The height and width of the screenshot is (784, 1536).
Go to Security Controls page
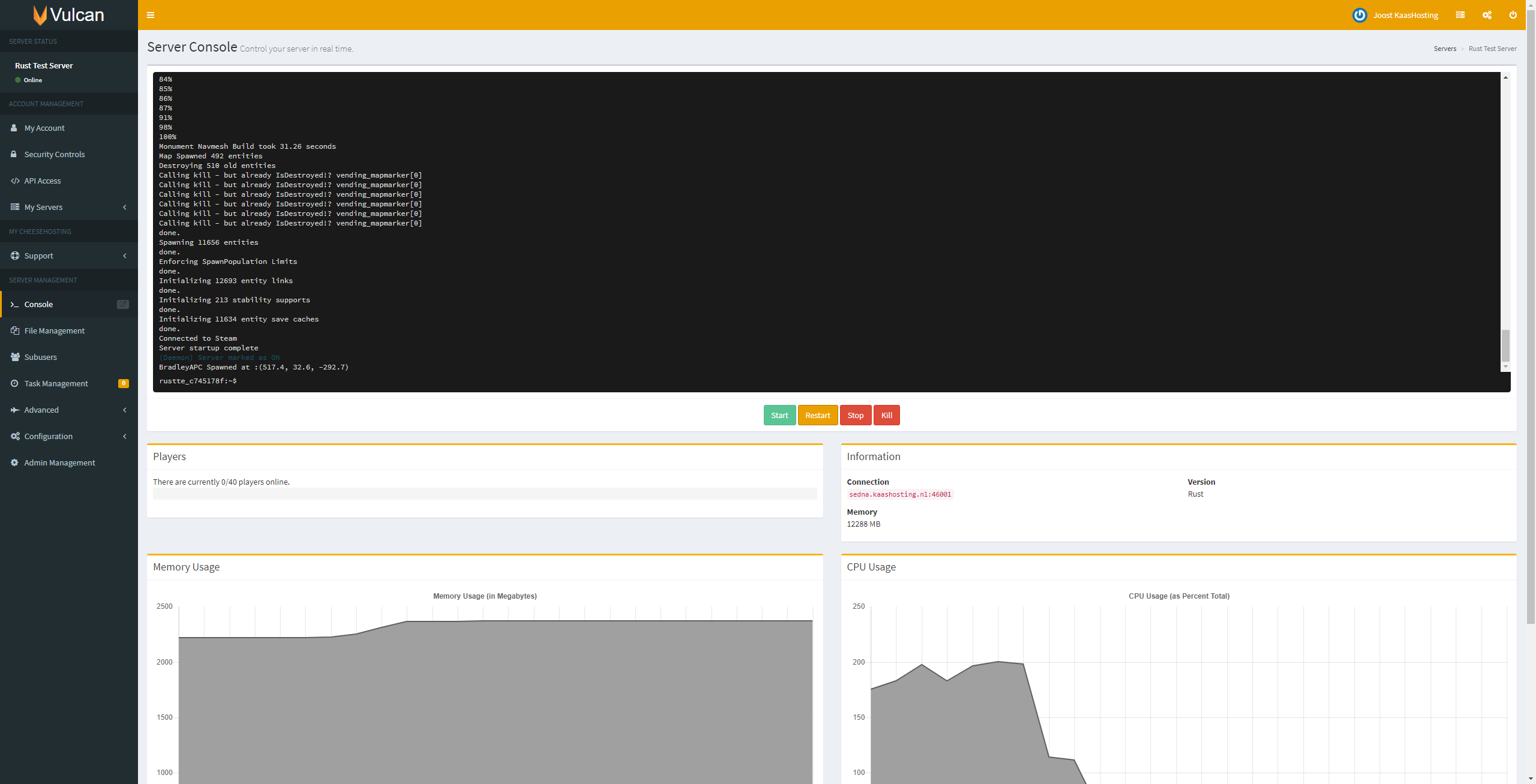[54, 154]
